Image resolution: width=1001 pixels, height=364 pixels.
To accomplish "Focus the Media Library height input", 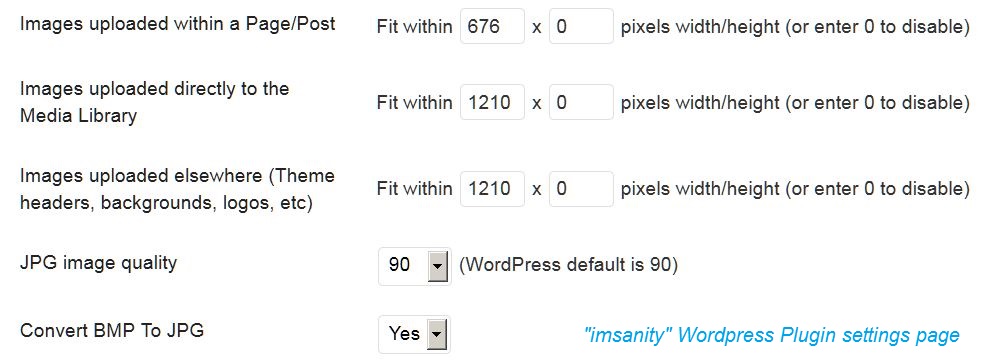I will [x=581, y=102].
